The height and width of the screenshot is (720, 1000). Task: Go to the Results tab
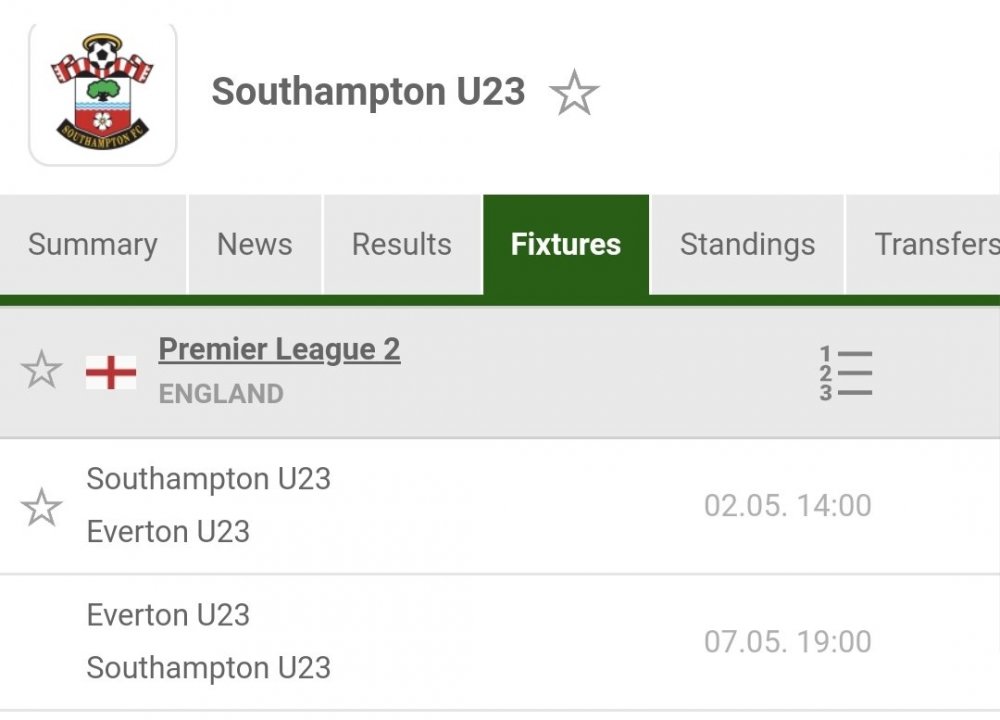(x=402, y=245)
